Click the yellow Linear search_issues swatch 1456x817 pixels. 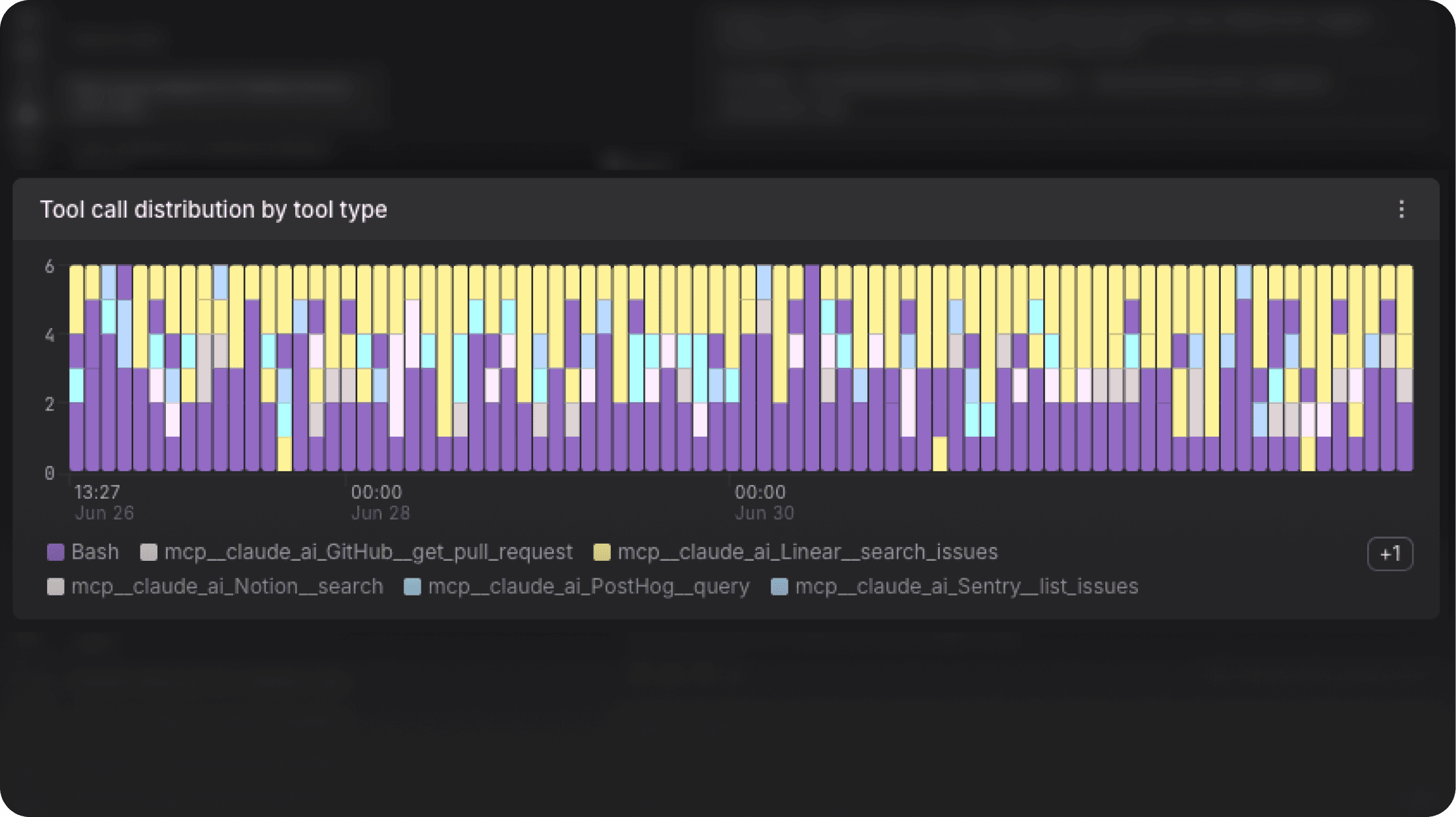602,552
